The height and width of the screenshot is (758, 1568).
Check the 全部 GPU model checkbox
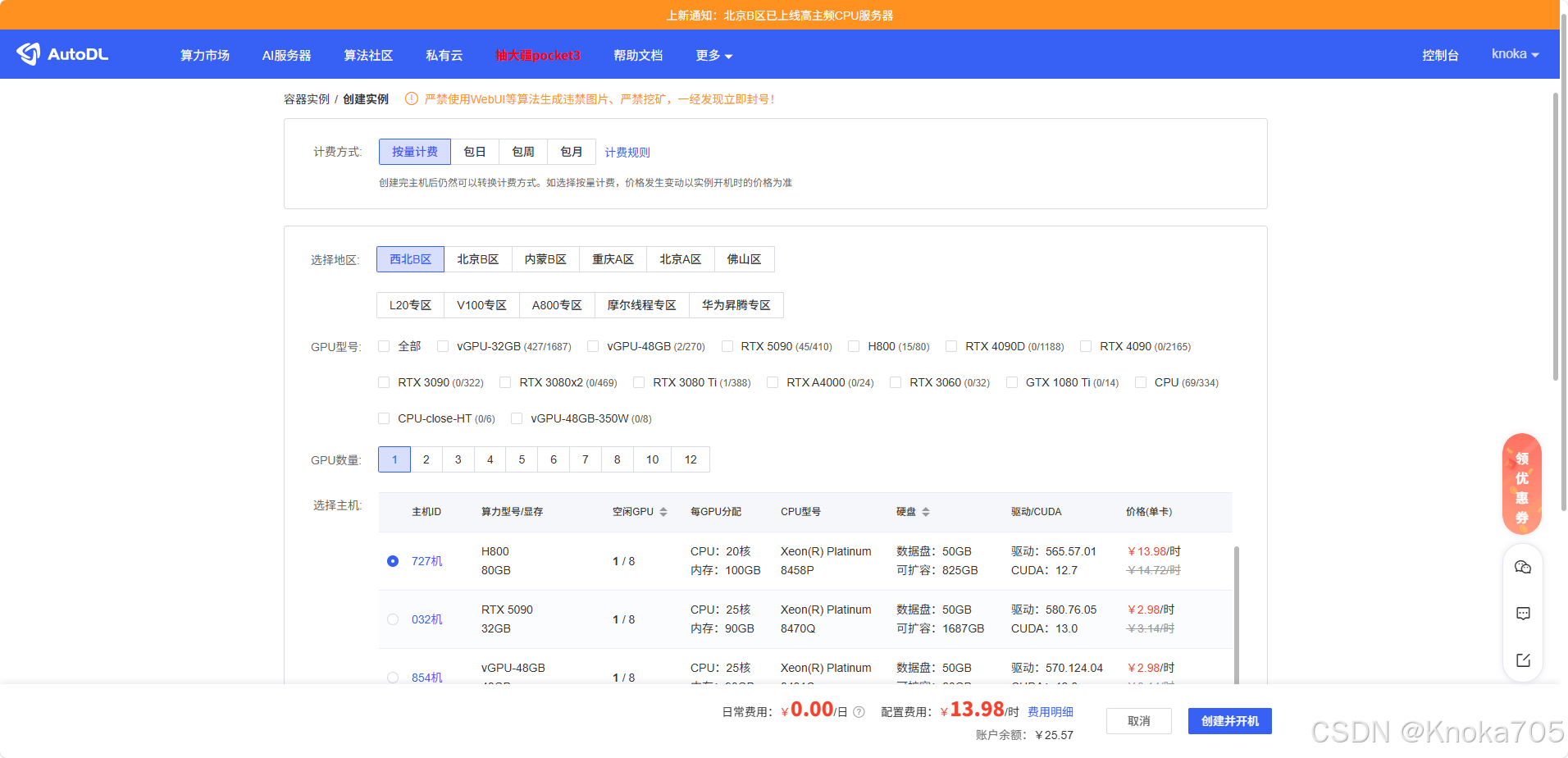[384, 346]
